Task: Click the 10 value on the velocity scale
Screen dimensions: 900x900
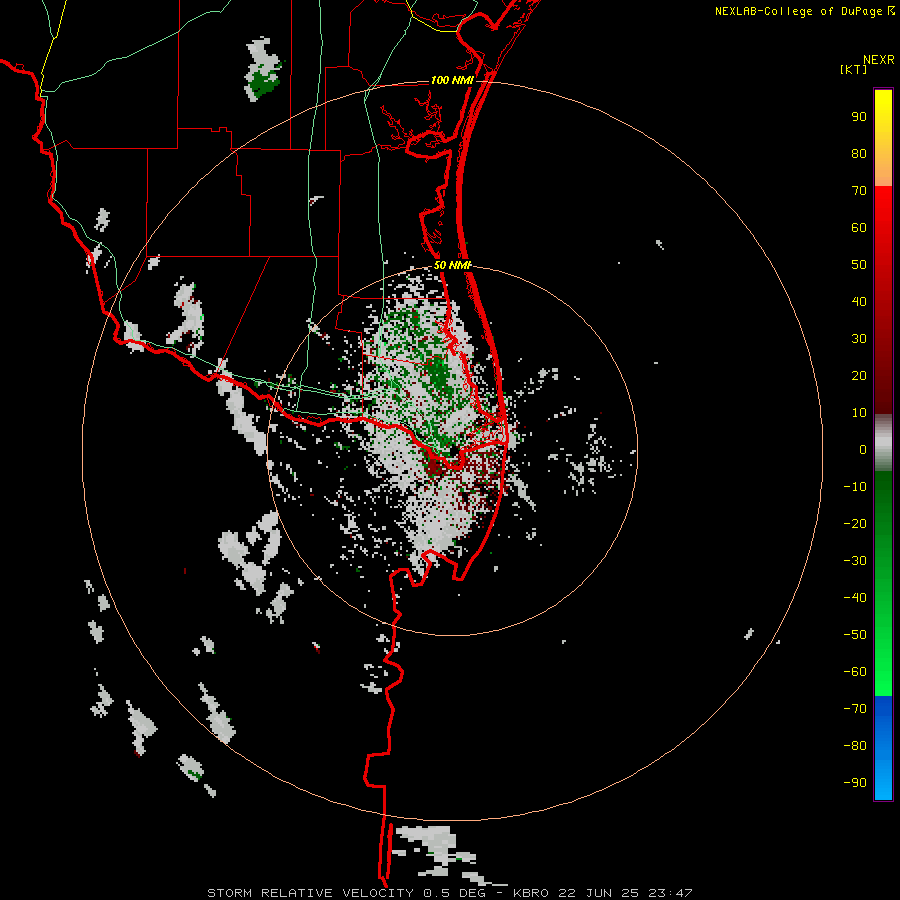Action: coord(859,413)
